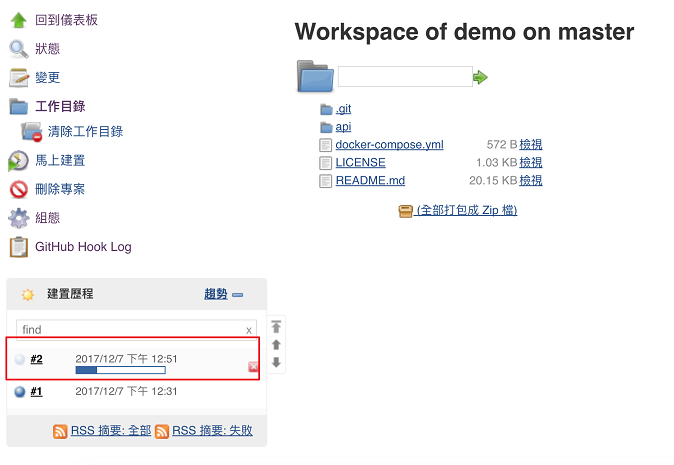
Task: Click the GitHub Hook Log clipboard icon
Action: point(18,247)
